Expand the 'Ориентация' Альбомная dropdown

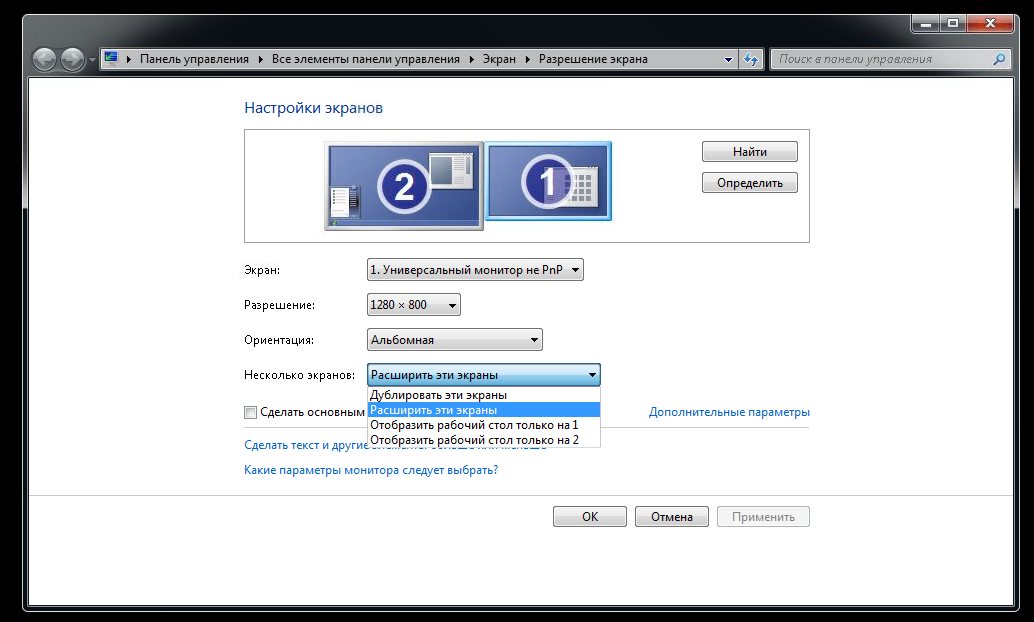(x=455, y=340)
